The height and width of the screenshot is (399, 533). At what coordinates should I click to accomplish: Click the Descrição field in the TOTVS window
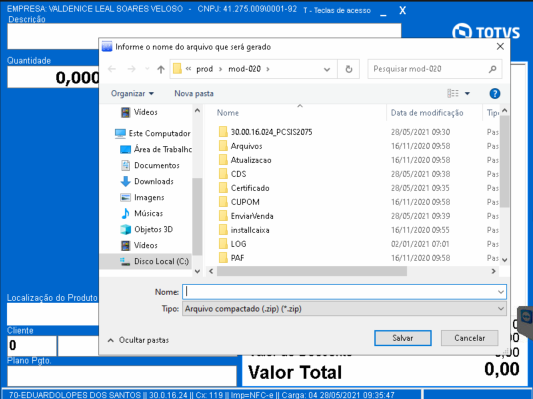click(204, 36)
